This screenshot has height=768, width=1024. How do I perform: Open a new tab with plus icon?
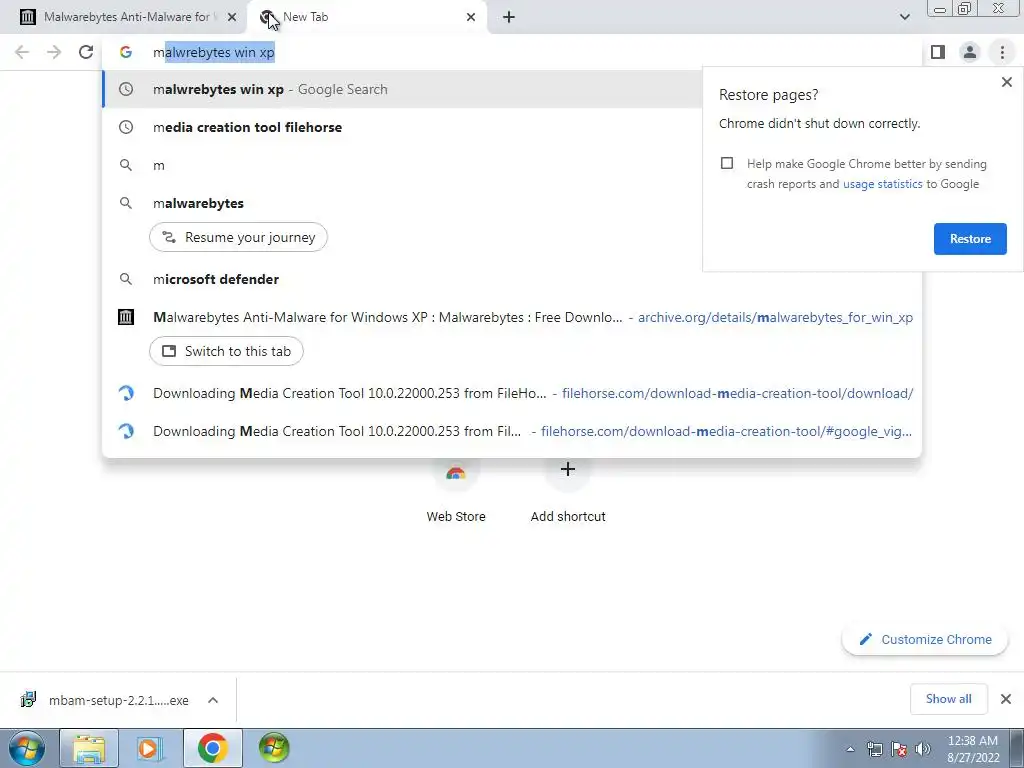pos(509,17)
